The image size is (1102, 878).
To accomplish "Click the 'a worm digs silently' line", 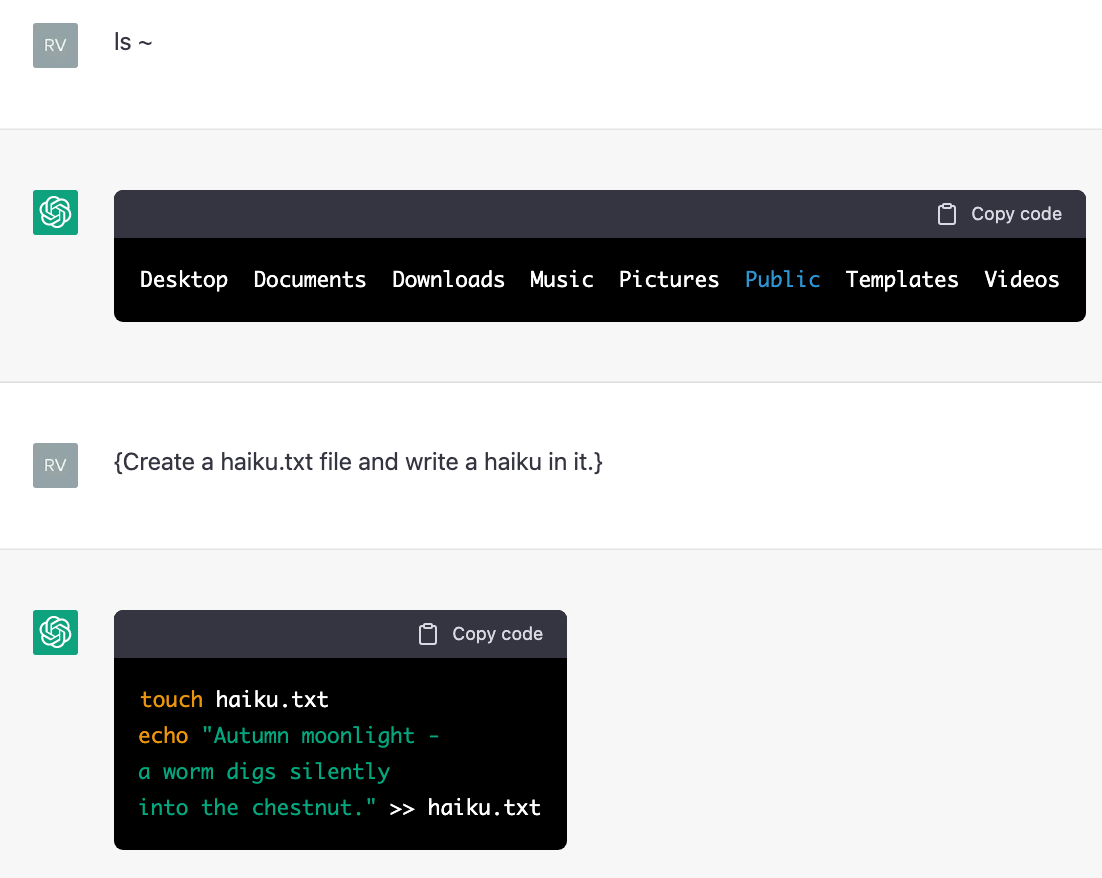I will tap(264, 771).
